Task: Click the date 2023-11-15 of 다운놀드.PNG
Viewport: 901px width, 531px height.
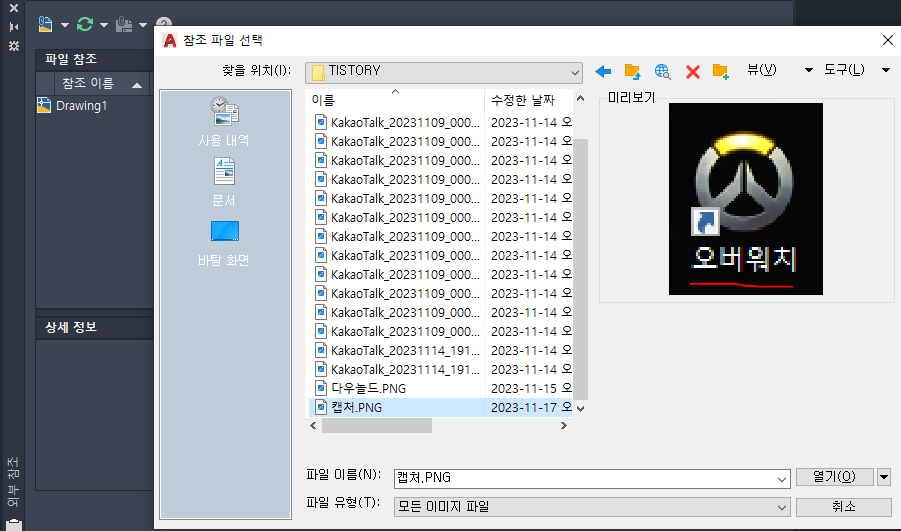Action: (523, 388)
